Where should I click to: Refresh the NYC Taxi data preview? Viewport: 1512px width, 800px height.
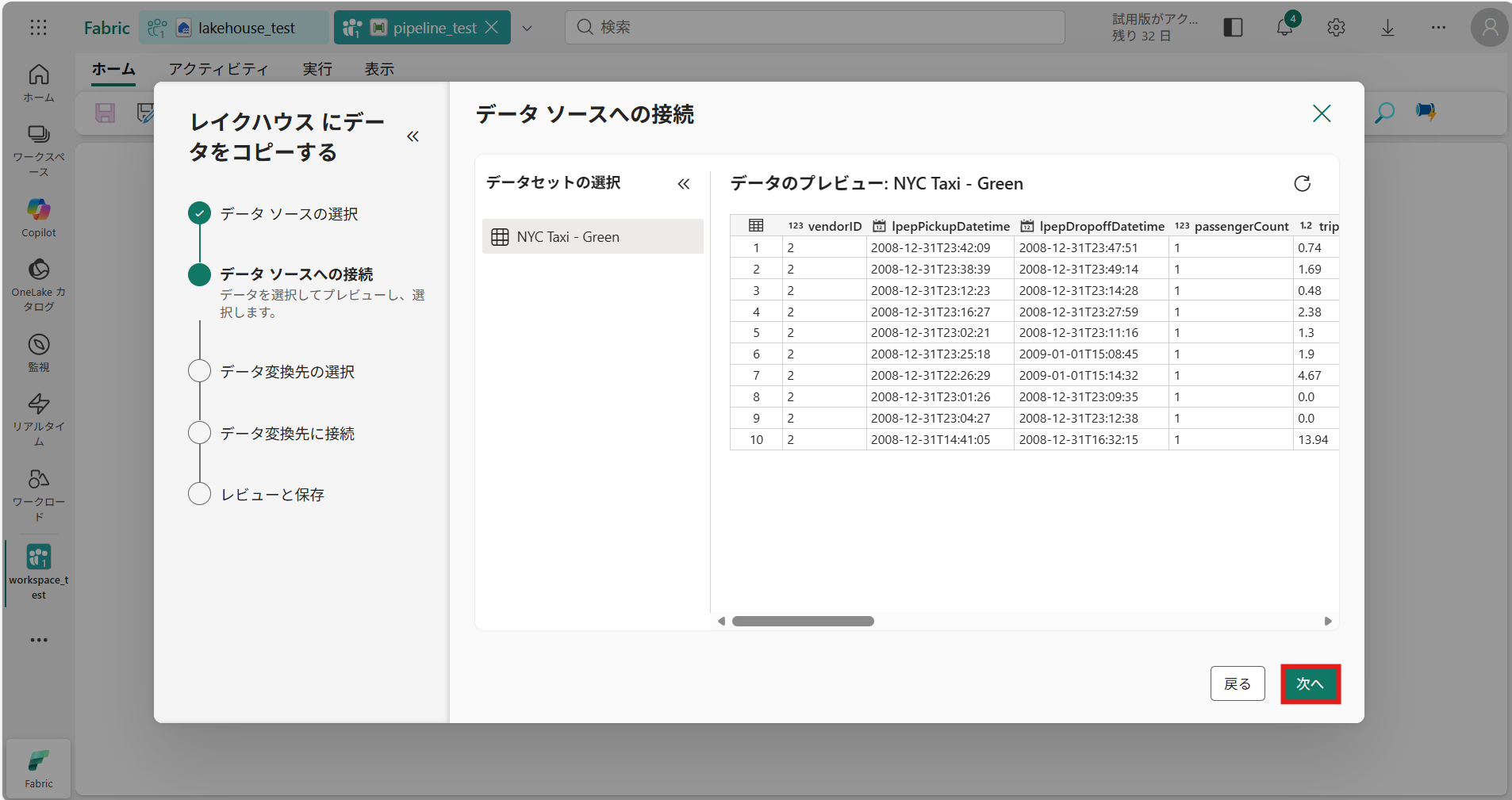coord(1302,184)
